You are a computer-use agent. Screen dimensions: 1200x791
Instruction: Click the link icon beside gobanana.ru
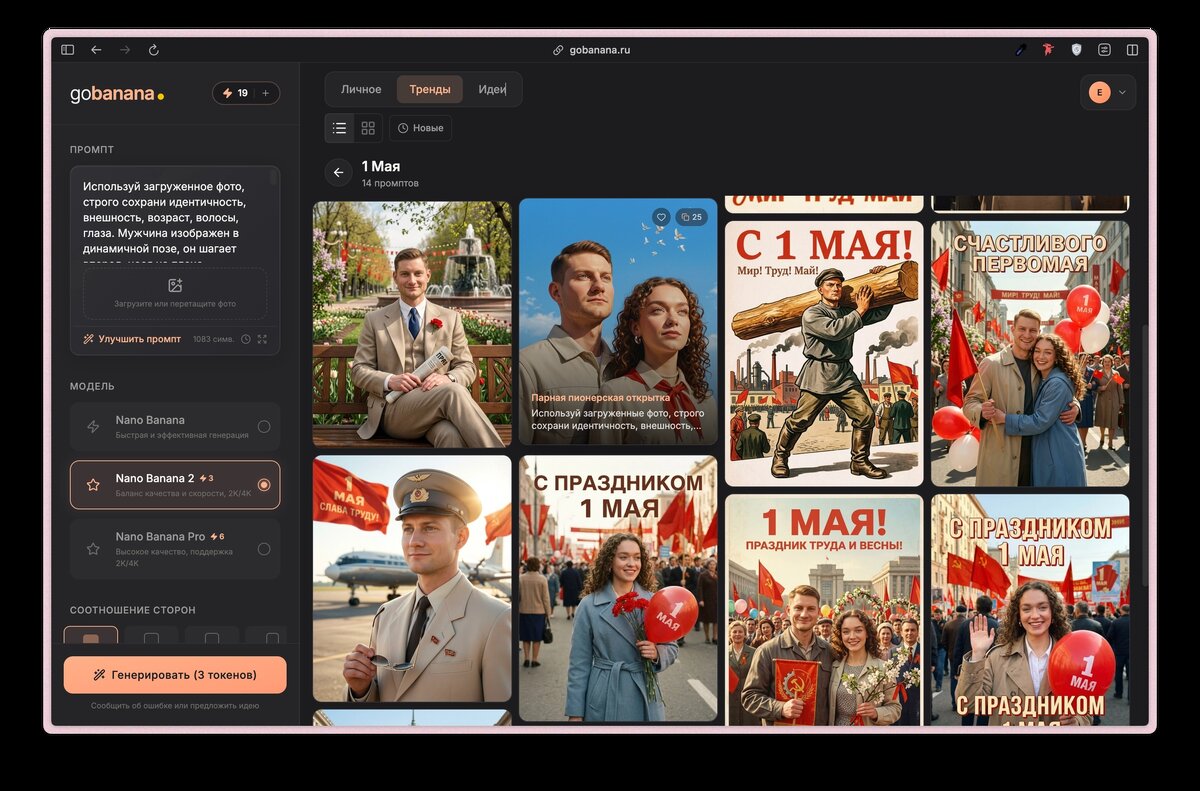click(558, 50)
